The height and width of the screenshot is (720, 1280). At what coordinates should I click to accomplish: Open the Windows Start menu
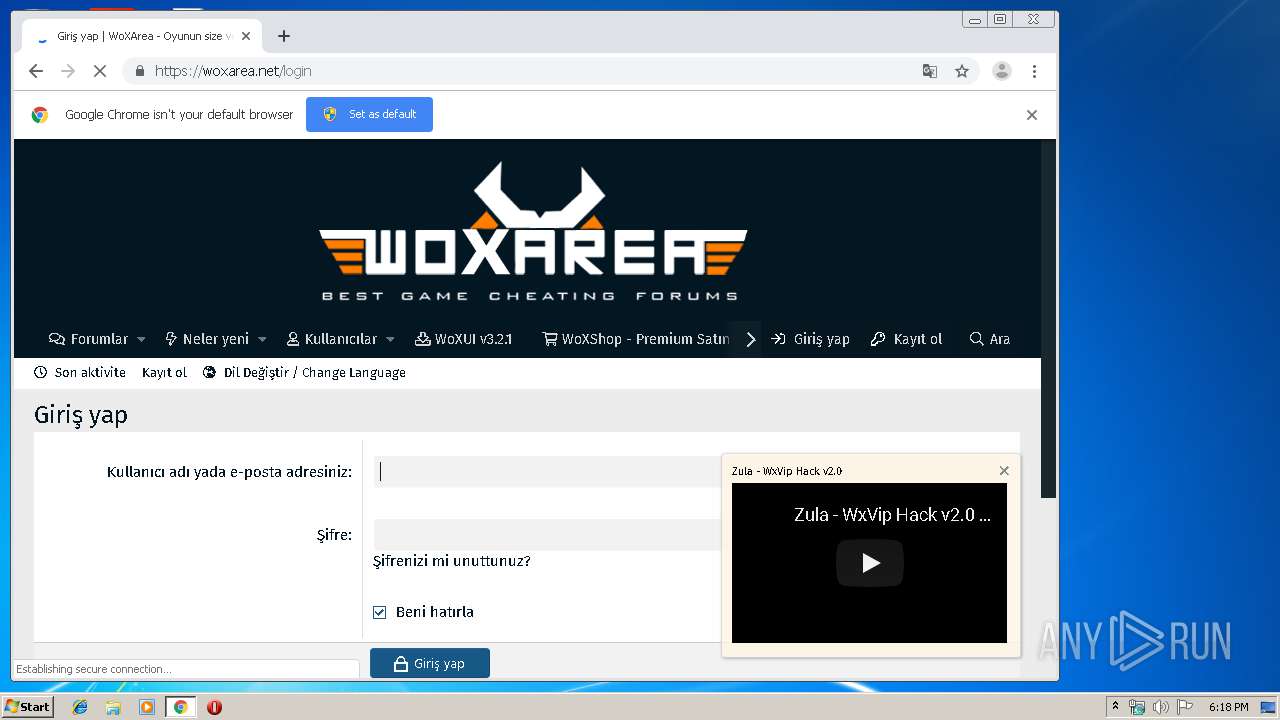point(27,707)
